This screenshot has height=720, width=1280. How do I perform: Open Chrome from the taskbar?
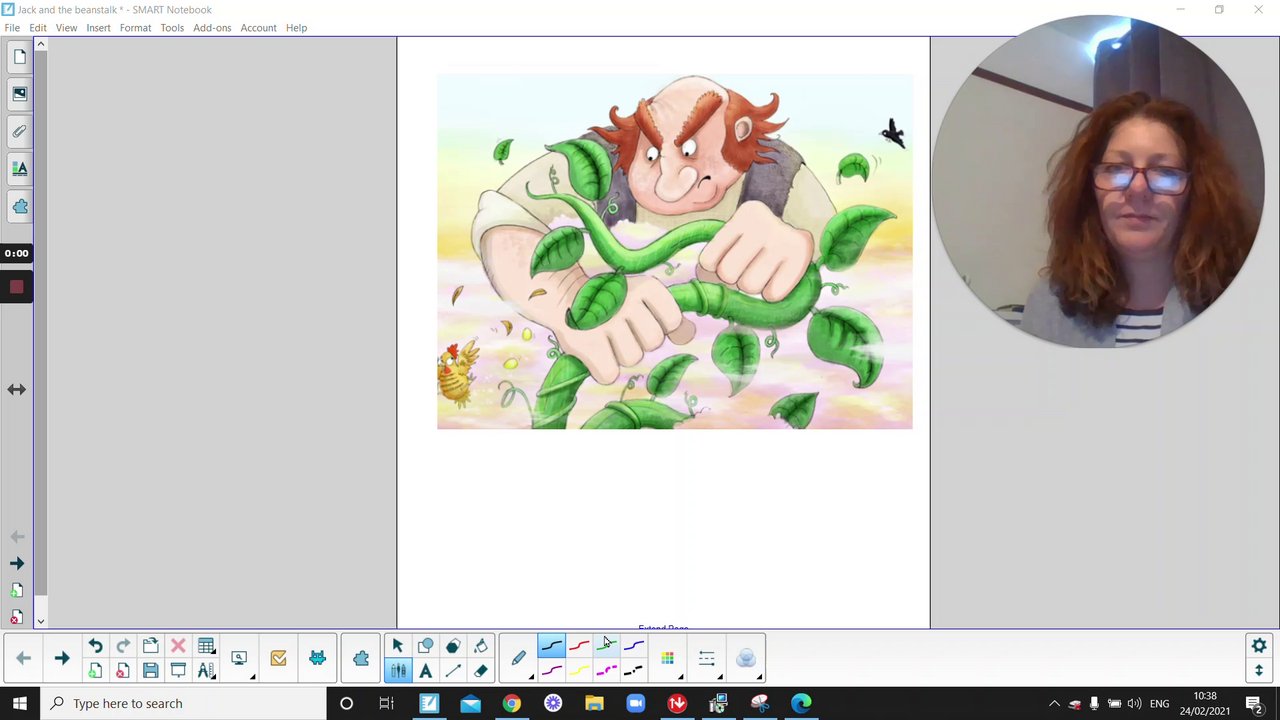point(511,703)
